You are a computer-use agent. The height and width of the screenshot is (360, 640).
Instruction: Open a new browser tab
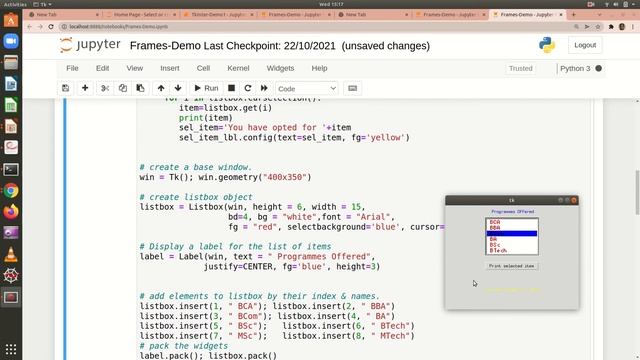573,14
